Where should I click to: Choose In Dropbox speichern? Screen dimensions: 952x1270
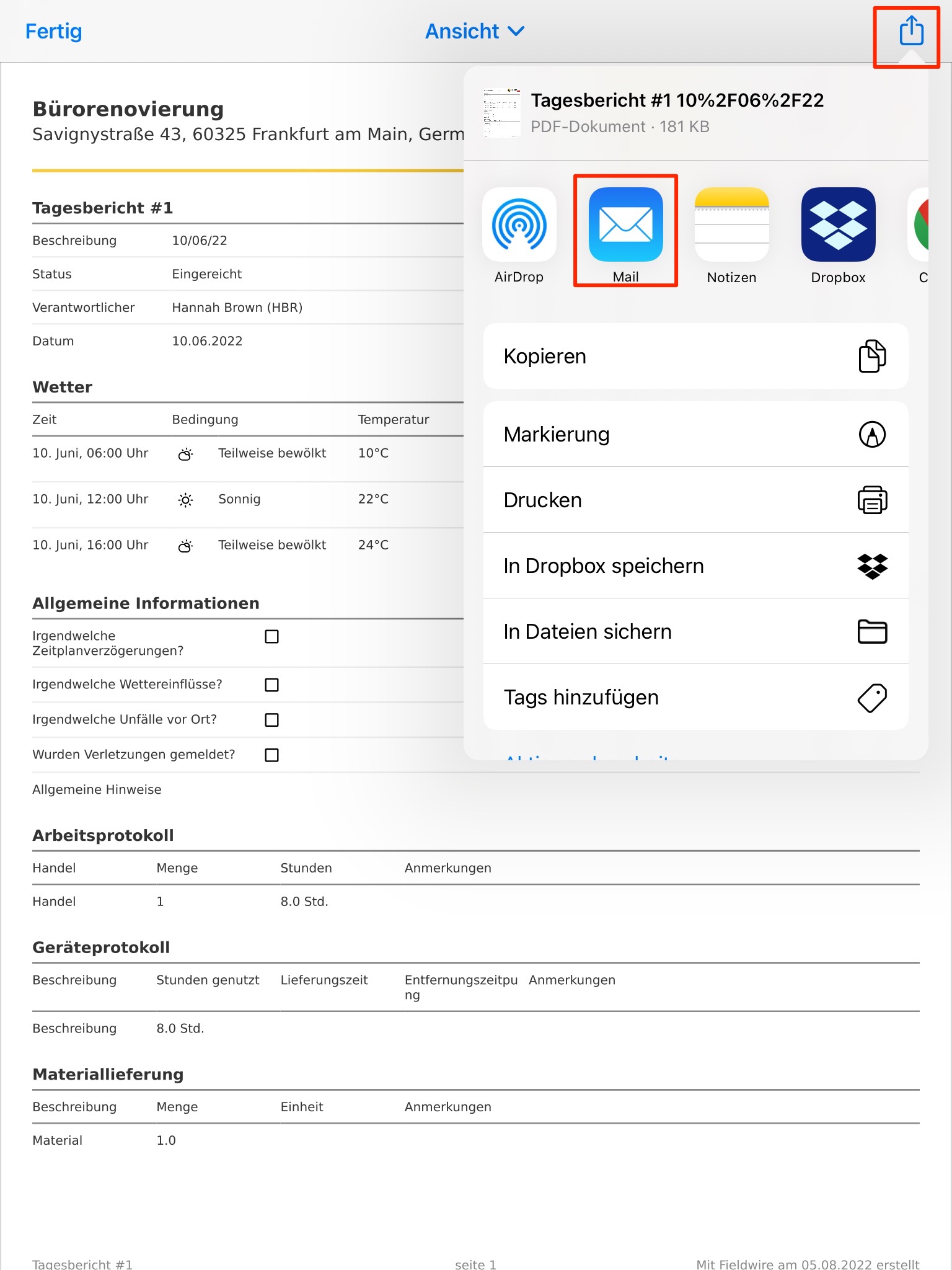point(695,566)
